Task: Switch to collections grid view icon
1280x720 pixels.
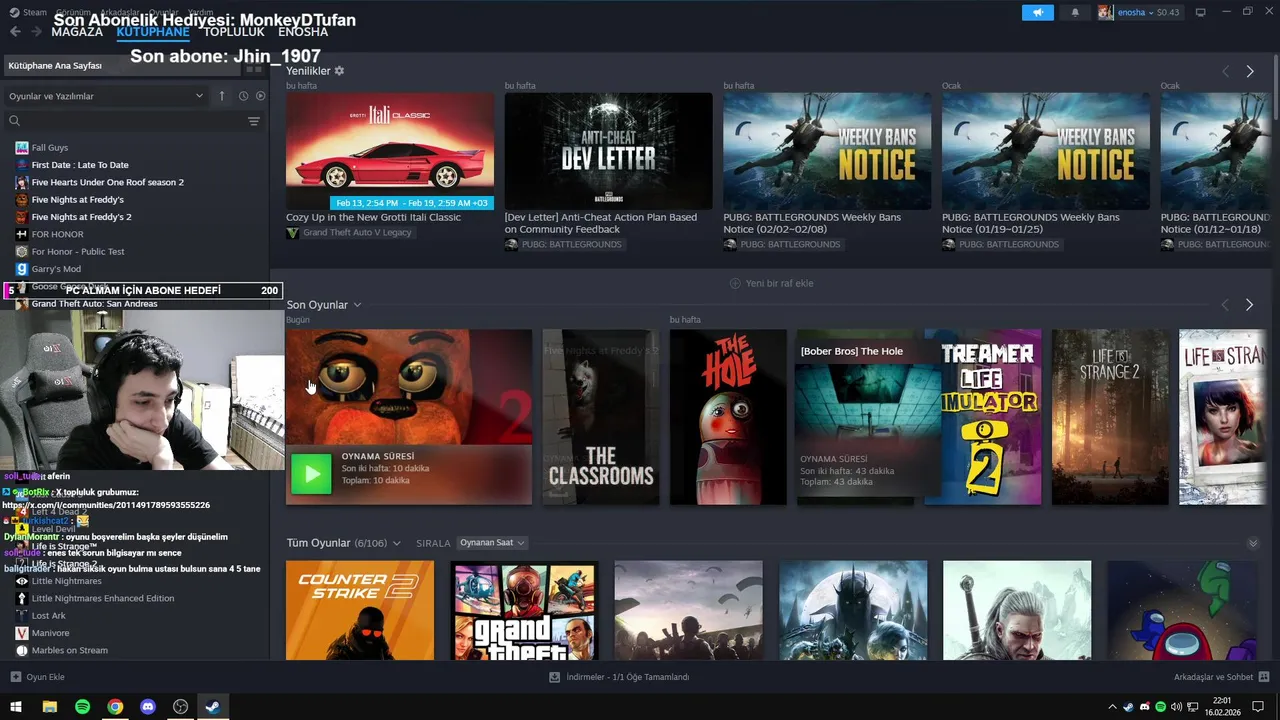Action: 254,67
